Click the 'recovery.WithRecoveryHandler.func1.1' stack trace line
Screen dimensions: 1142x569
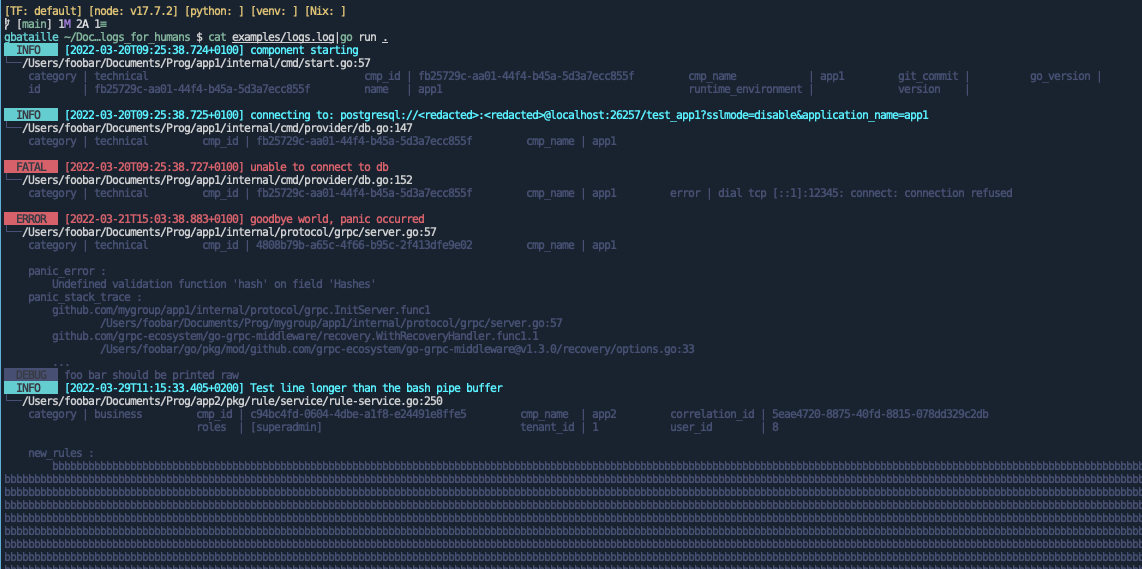point(295,336)
